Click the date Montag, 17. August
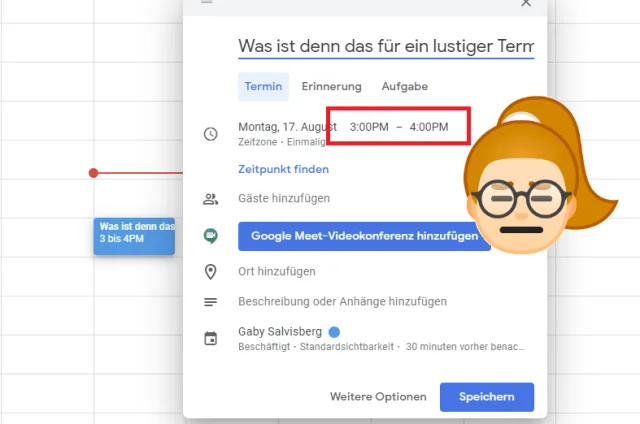 (x=287, y=127)
